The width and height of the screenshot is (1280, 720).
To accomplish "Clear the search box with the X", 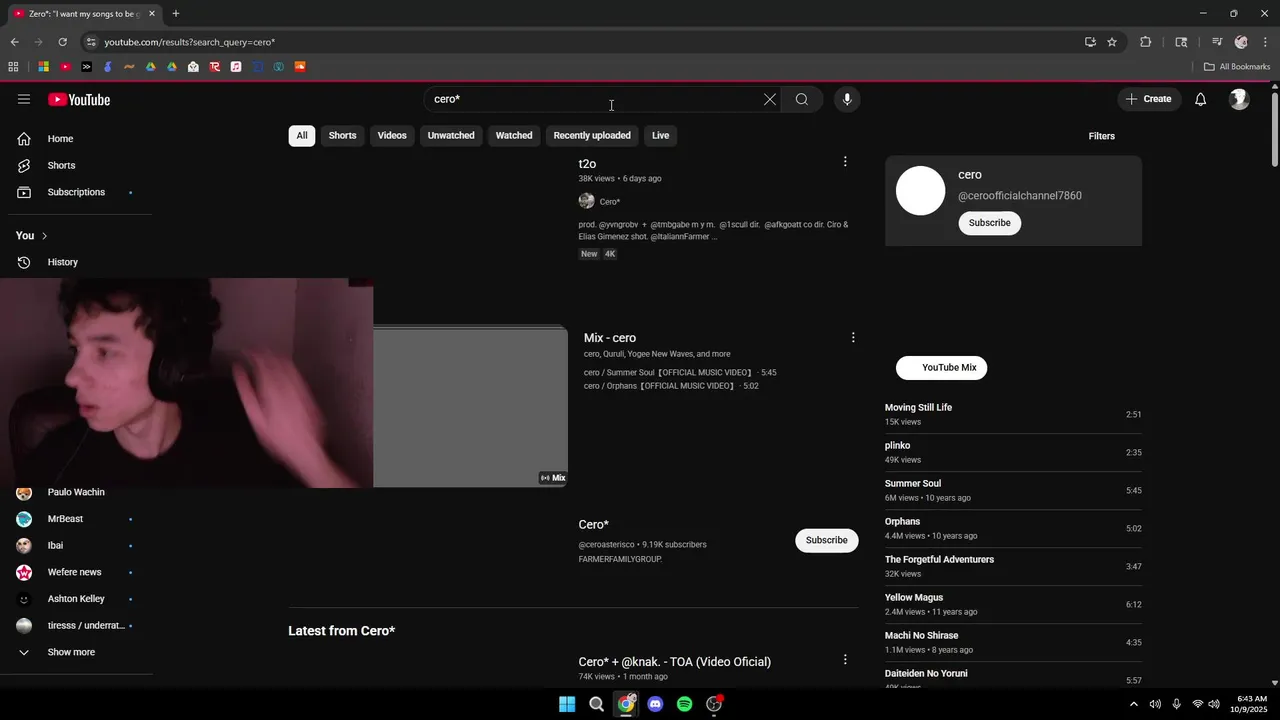I will click(x=770, y=99).
